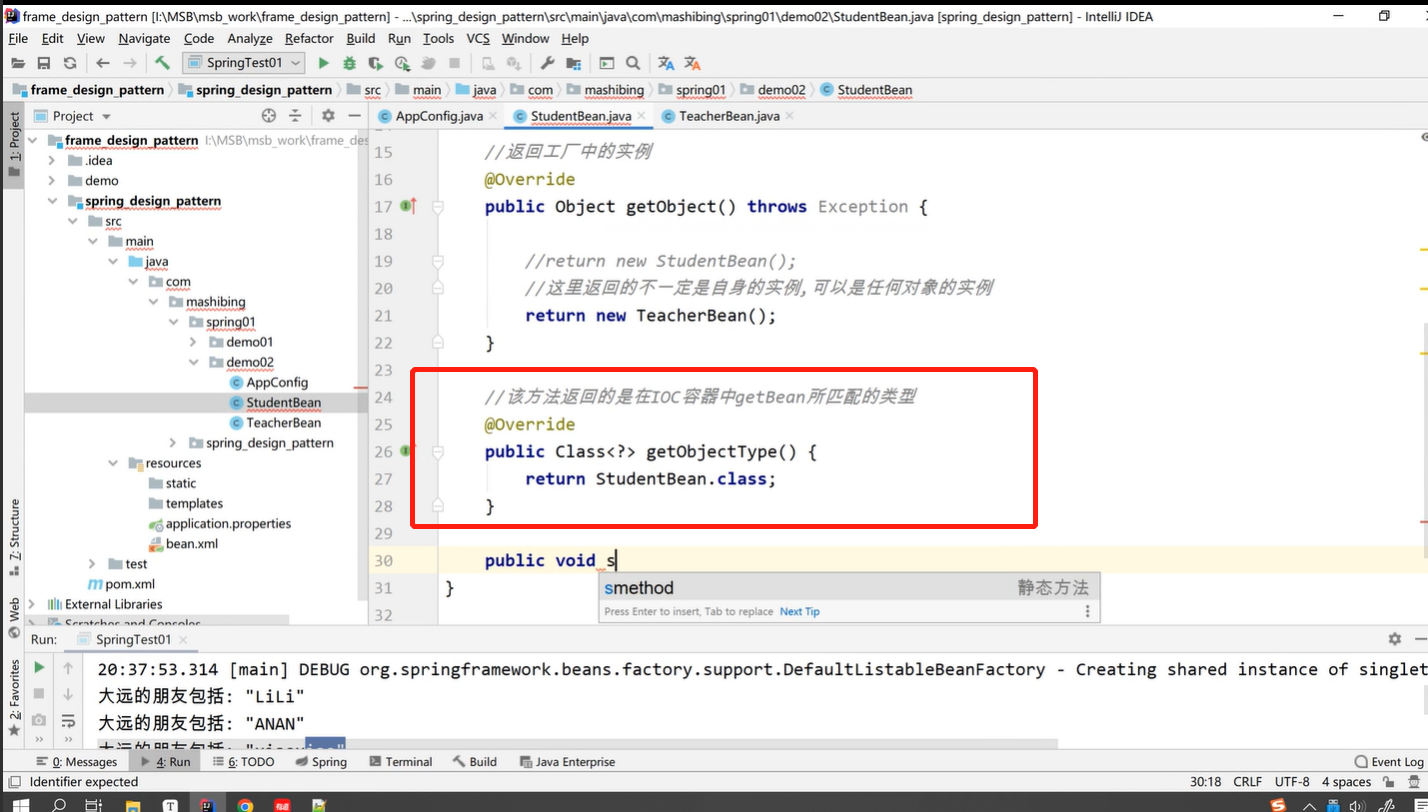Open the Event Log button
This screenshot has height=812, width=1428.
[x=1389, y=762]
